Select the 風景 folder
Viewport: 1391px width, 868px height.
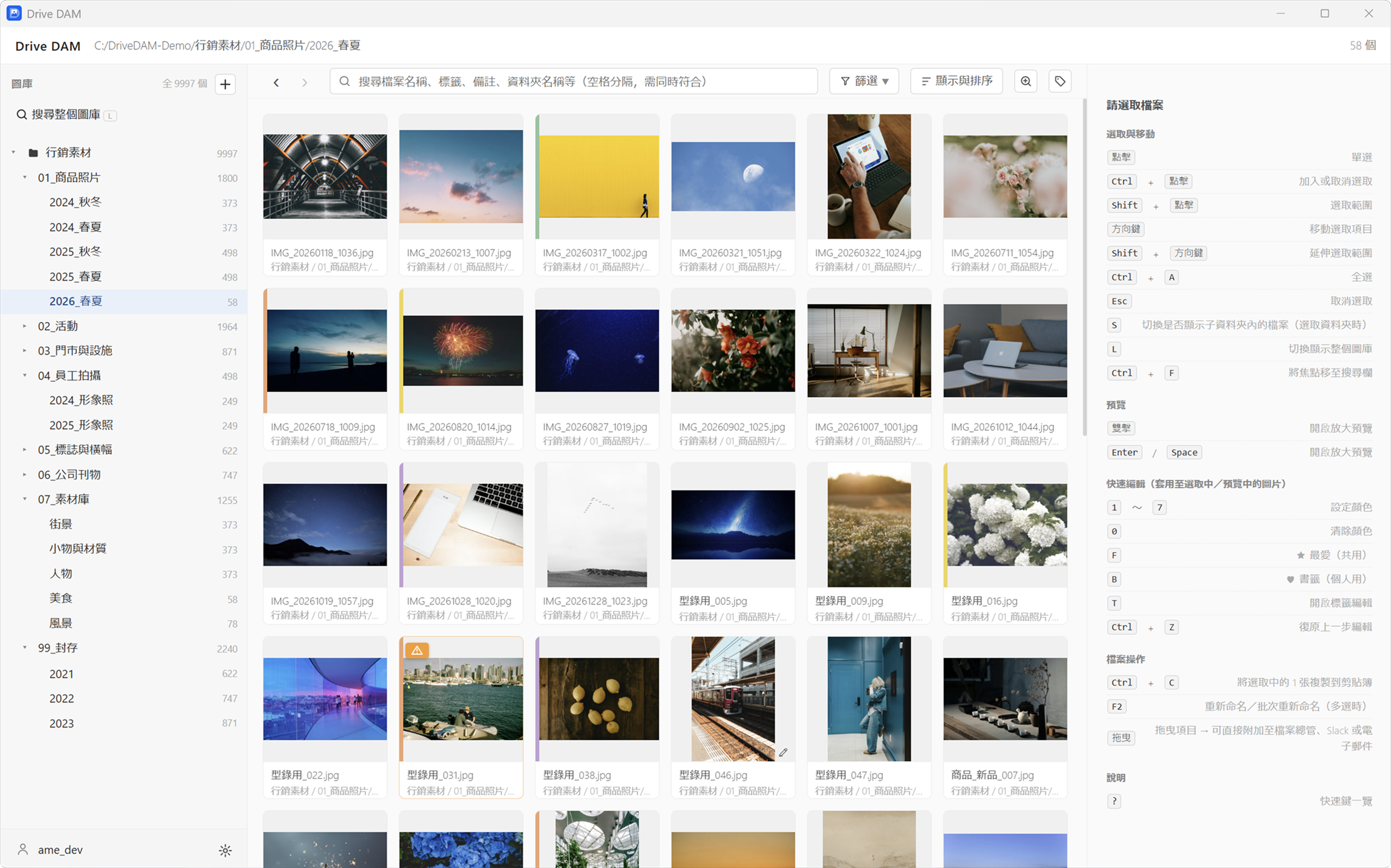click(124, 624)
